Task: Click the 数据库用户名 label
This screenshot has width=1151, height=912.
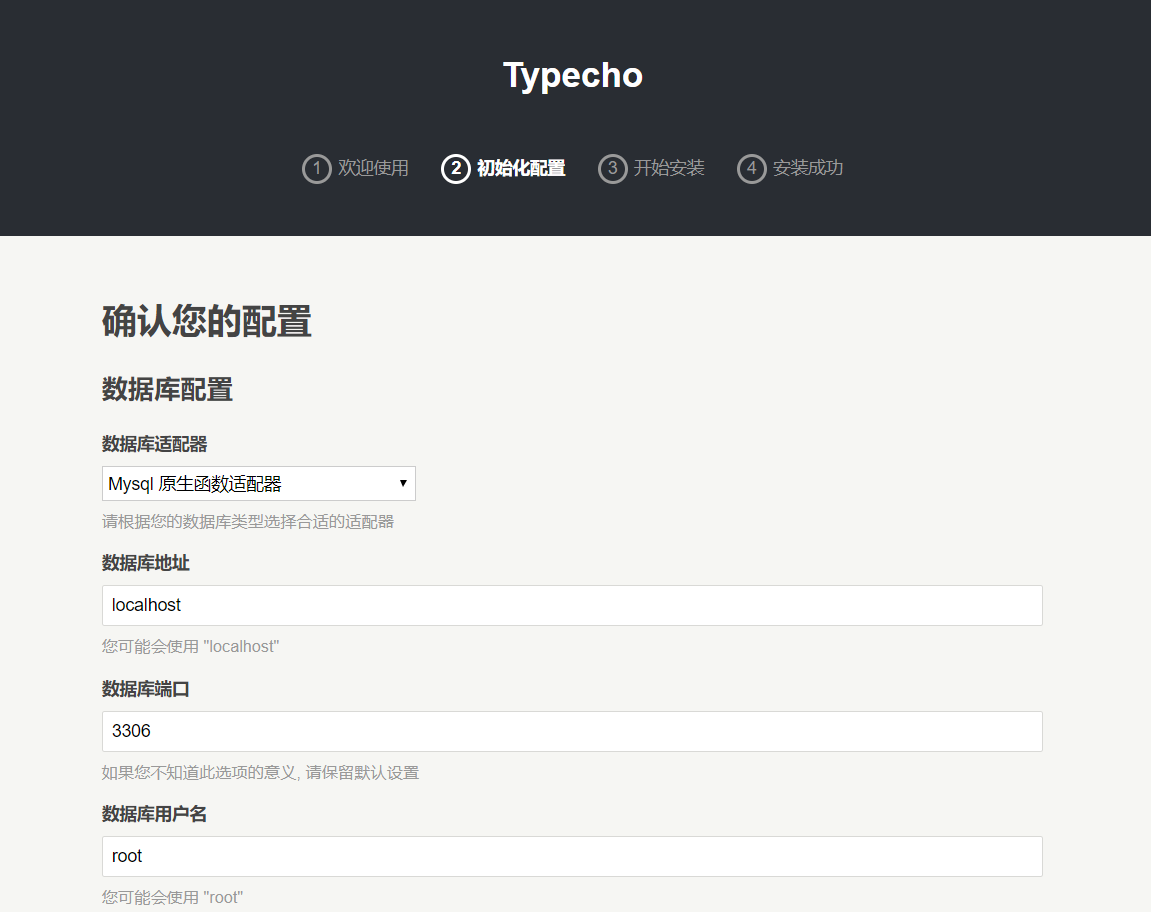Action: [154, 814]
